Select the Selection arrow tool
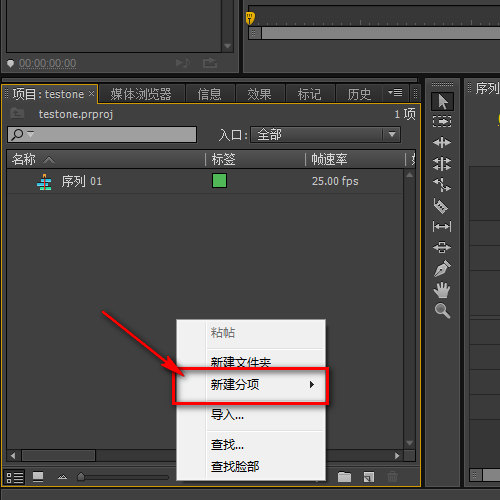Screen dimensions: 500x500 pos(442,101)
